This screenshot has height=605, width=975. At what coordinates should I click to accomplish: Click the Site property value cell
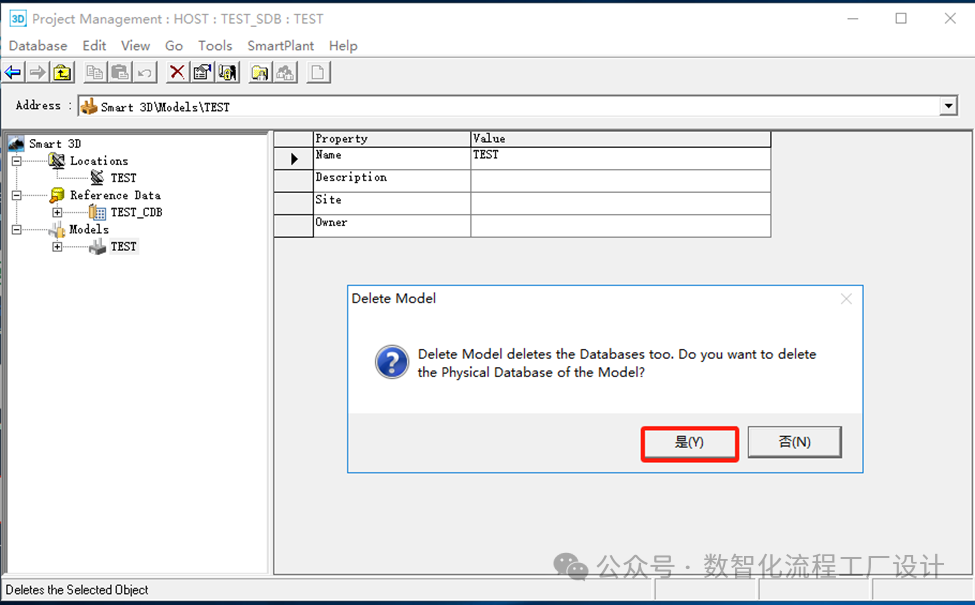tap(621, 203)
